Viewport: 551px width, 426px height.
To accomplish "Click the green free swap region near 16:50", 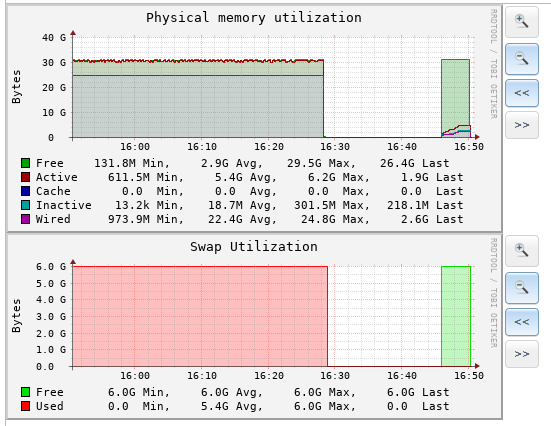I will (456, 316).
